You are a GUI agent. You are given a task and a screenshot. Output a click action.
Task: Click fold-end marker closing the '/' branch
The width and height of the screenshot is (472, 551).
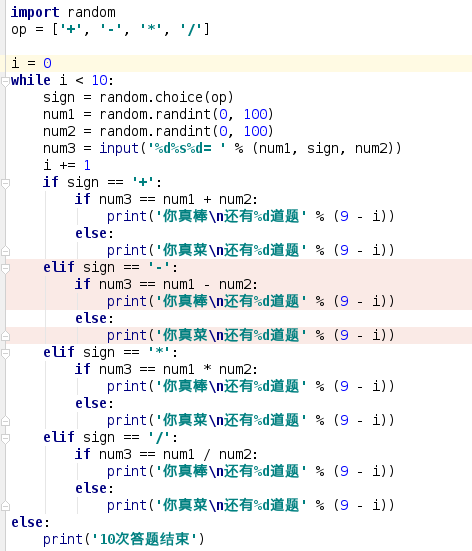[x=5, y=506]
